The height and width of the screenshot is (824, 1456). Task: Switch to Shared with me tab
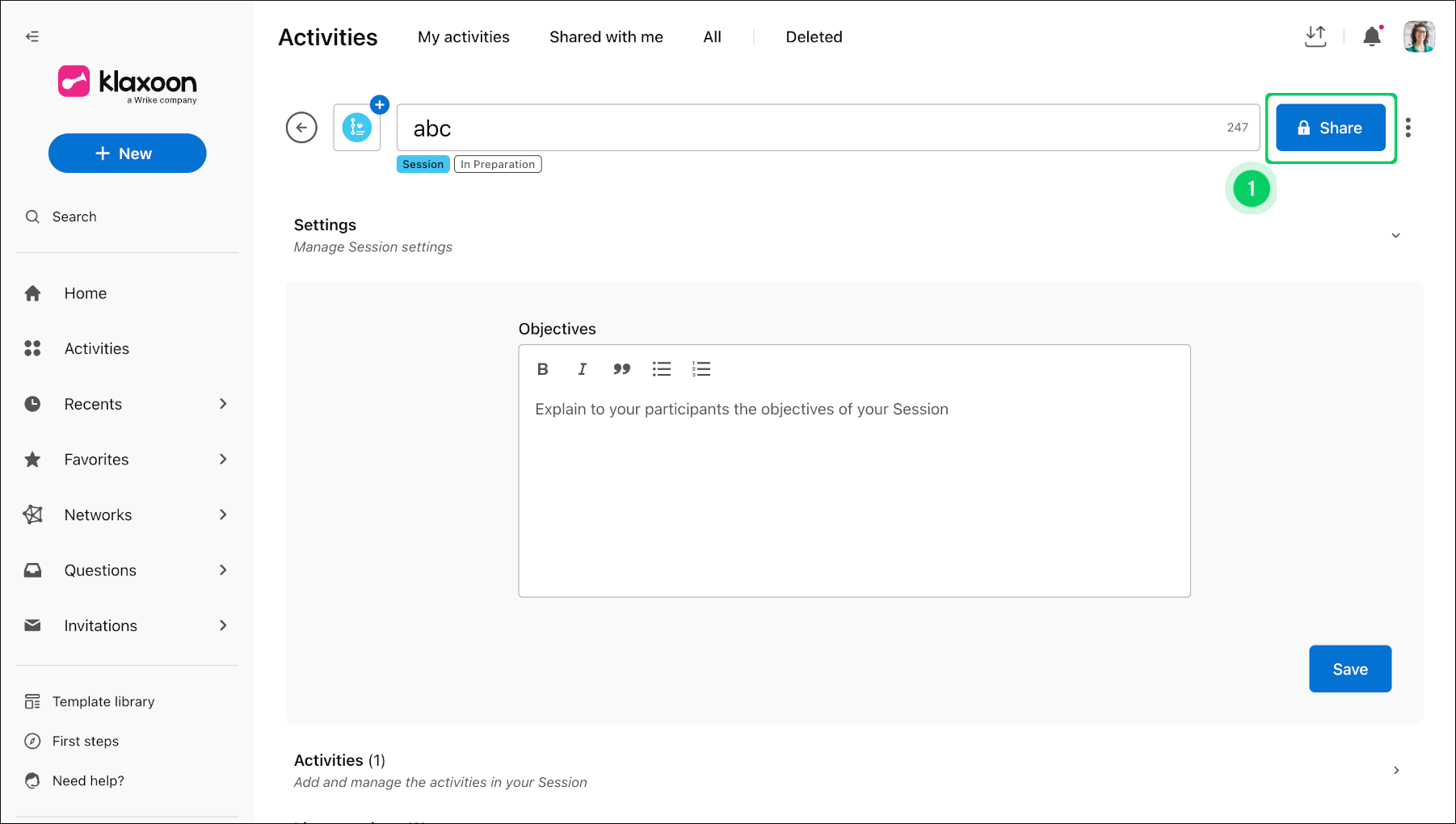pos(606,37)
